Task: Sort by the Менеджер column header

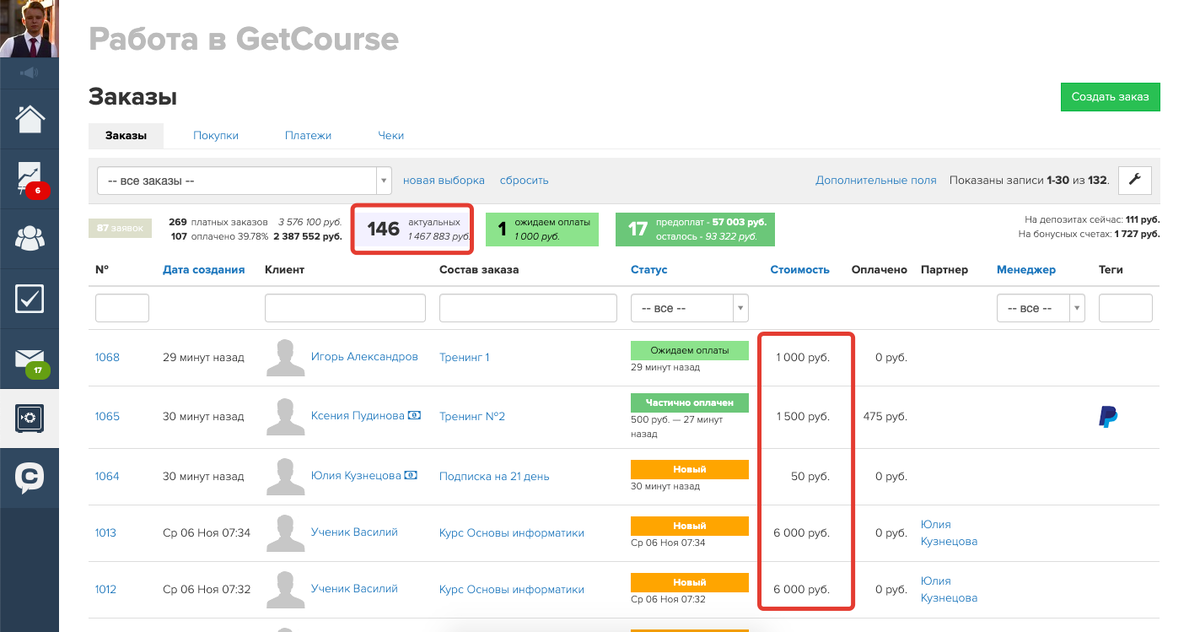Action: pyautogui.click(x=1026, y=270)
